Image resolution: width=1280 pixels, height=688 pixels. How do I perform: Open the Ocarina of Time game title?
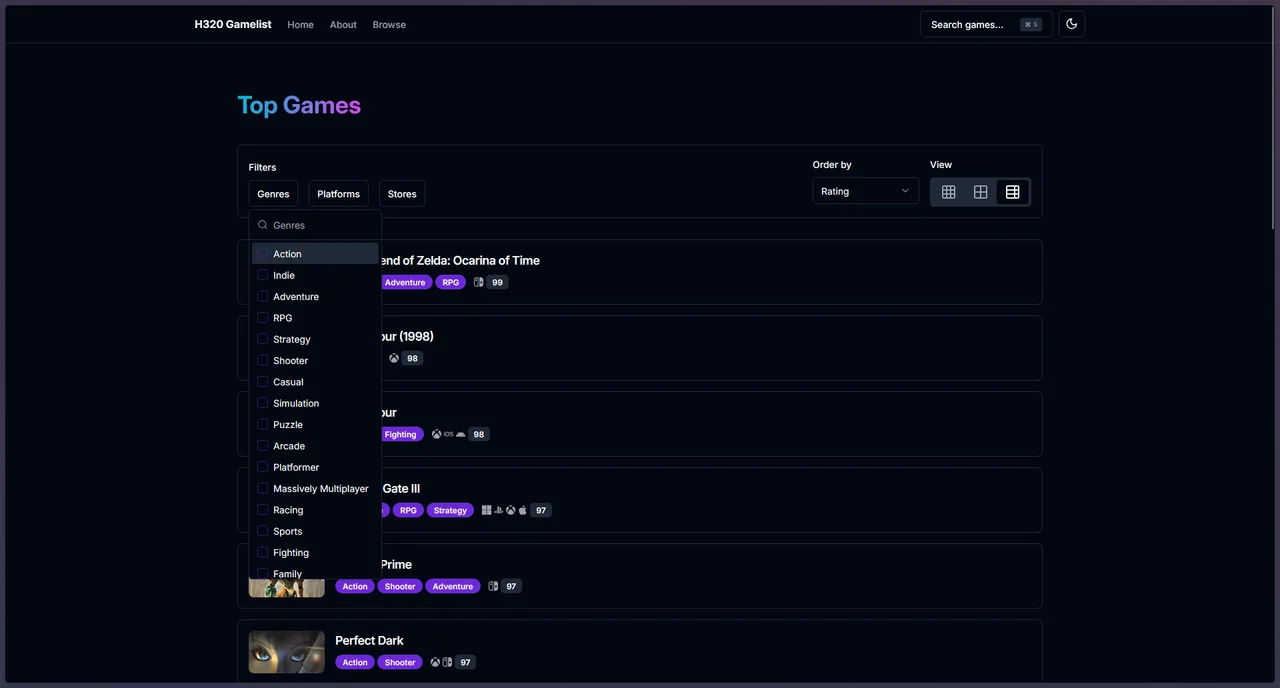(460, 260)
